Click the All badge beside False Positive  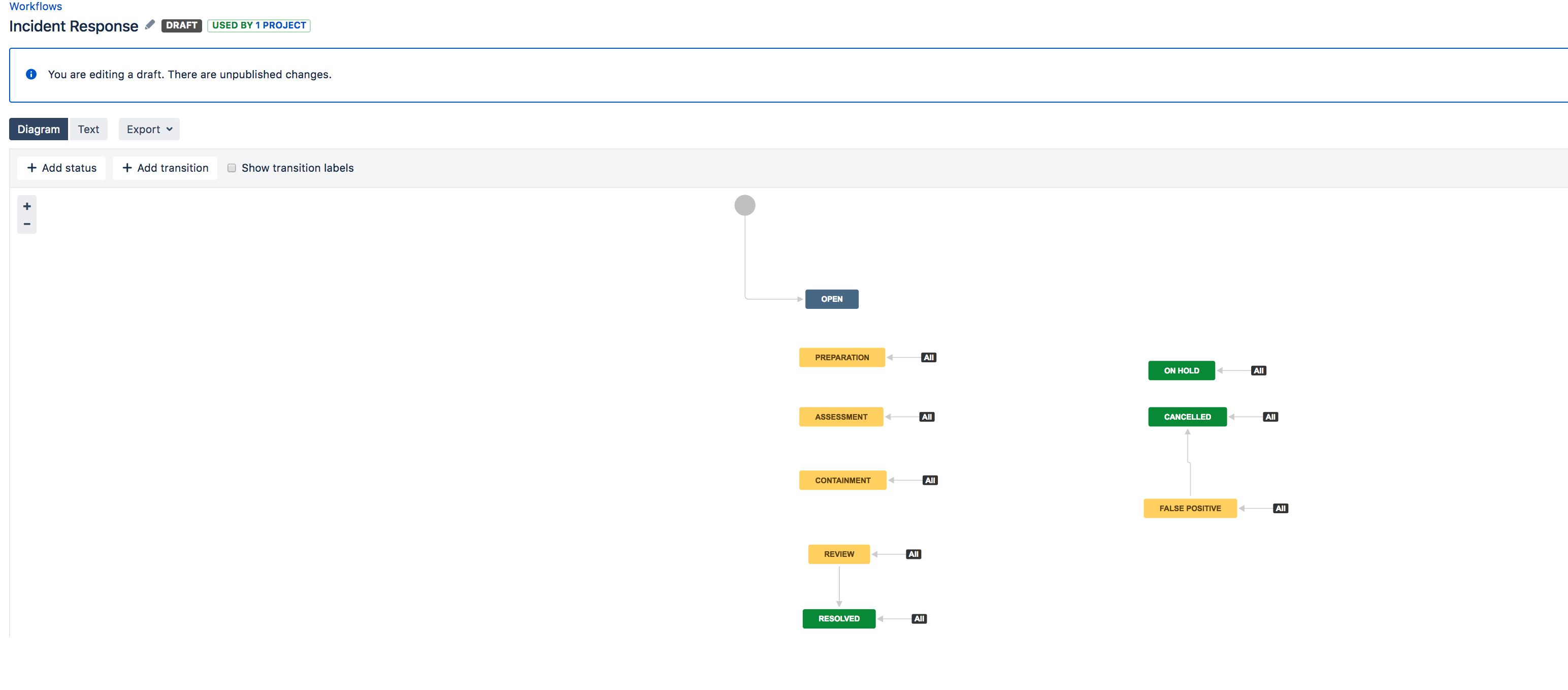1280,508
